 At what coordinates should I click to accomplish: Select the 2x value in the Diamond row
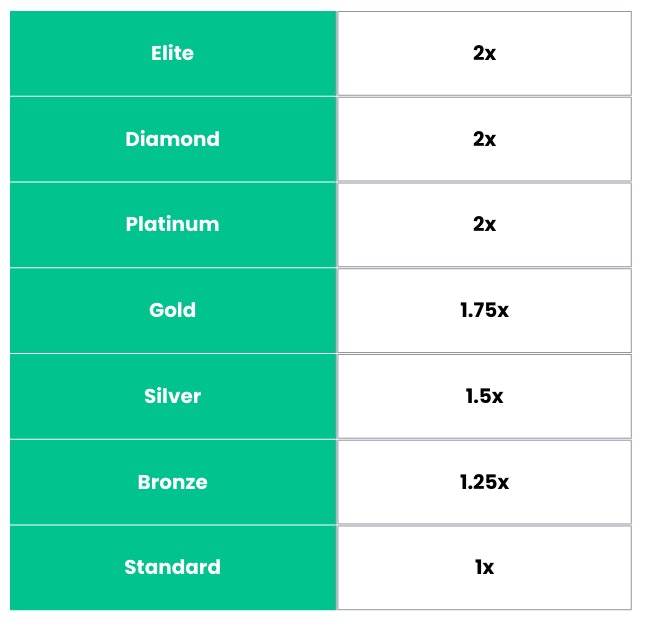(x=484, y=139)
